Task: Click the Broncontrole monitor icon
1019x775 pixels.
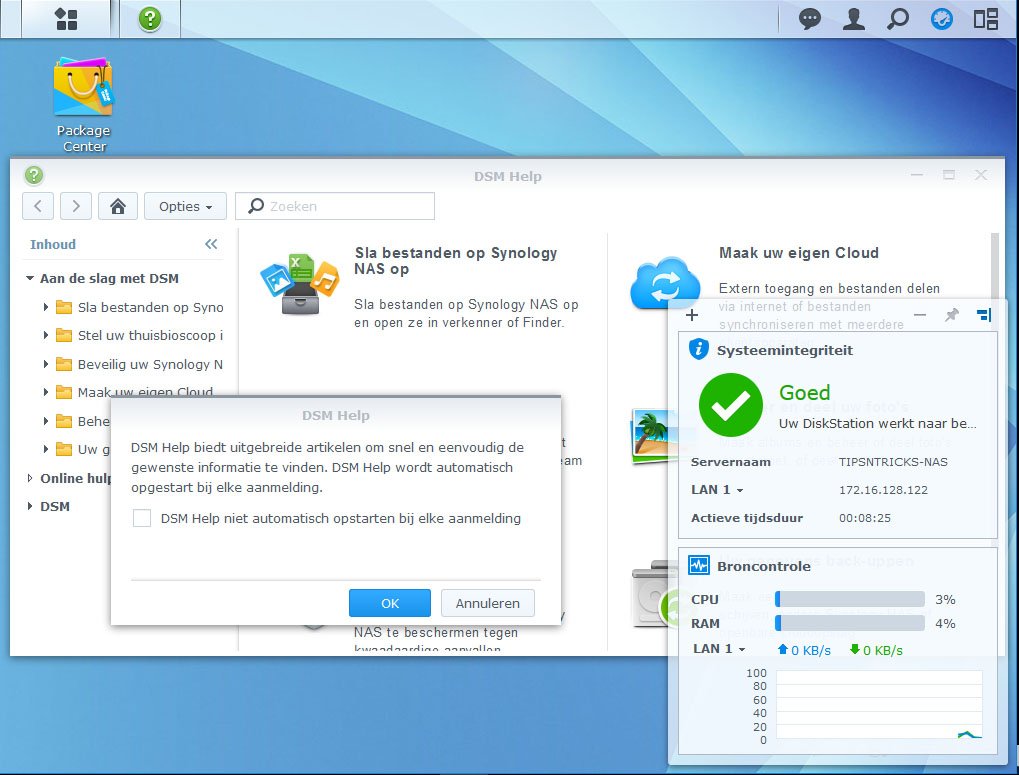Action: pyautogui.click(x=699, y=565)
